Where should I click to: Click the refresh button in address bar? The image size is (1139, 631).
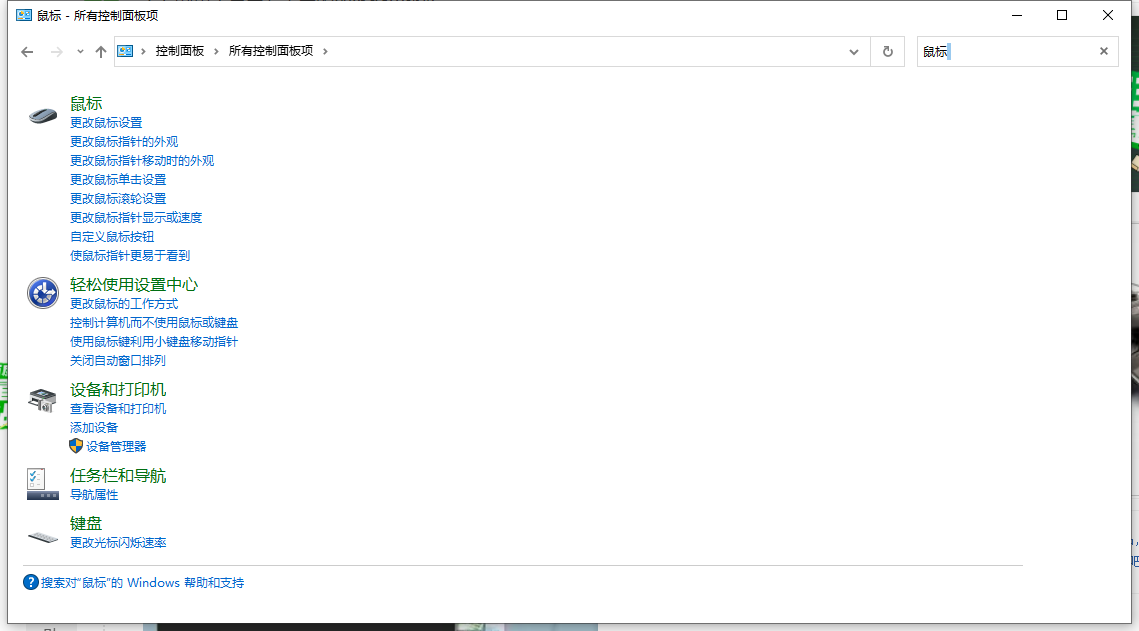[887, 51]
